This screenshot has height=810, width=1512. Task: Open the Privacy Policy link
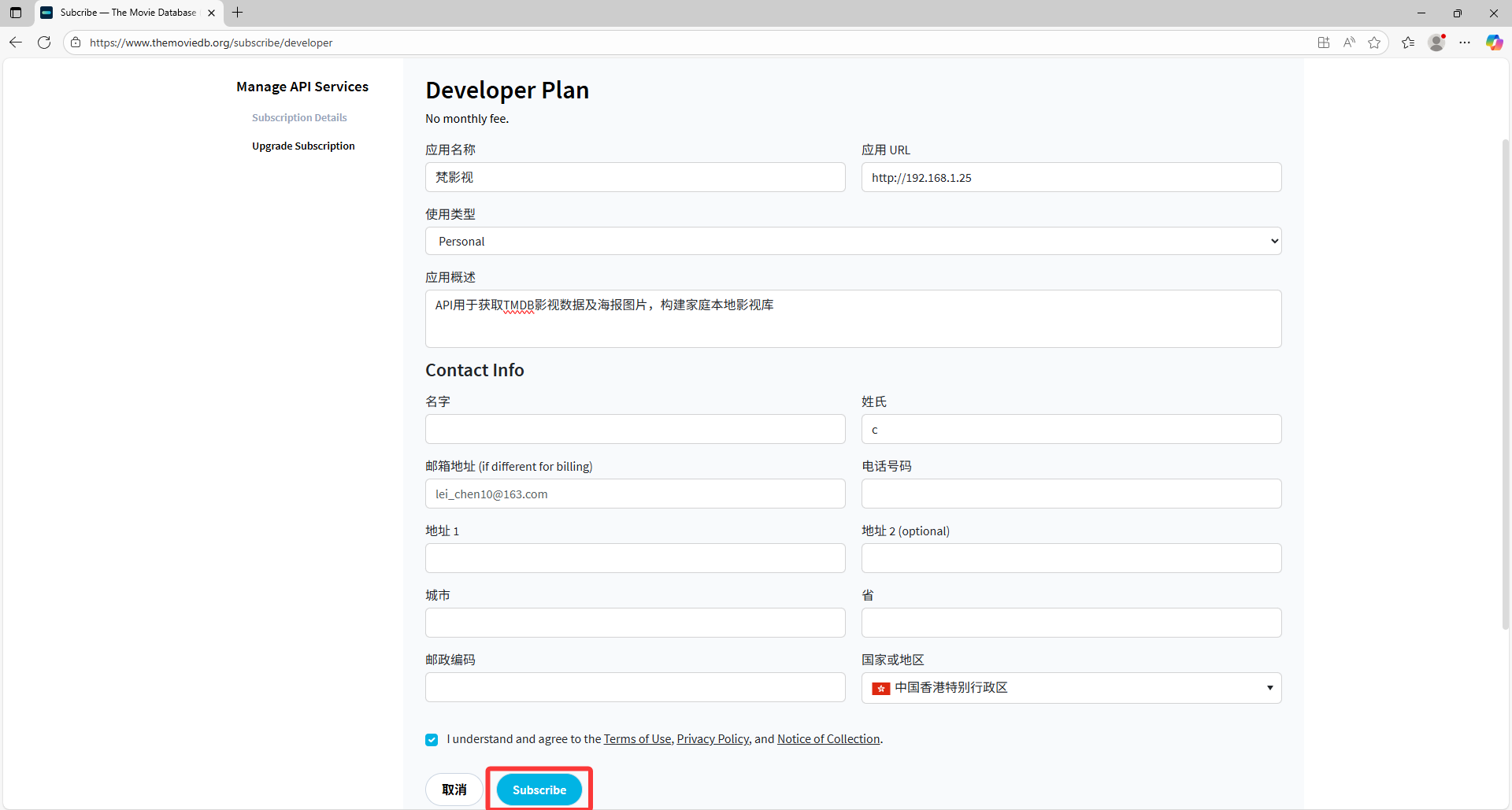click(x=713, y=738)
